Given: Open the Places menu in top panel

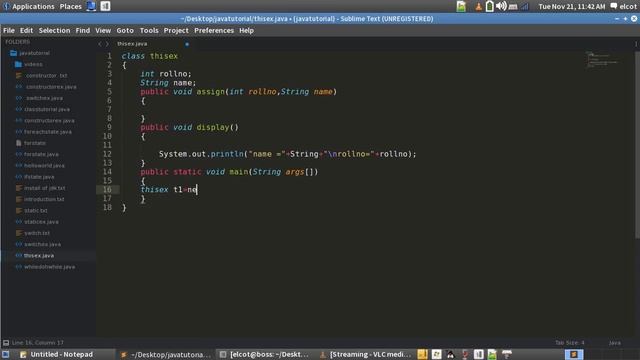Looking at the screenshot, I should (71, 6).
